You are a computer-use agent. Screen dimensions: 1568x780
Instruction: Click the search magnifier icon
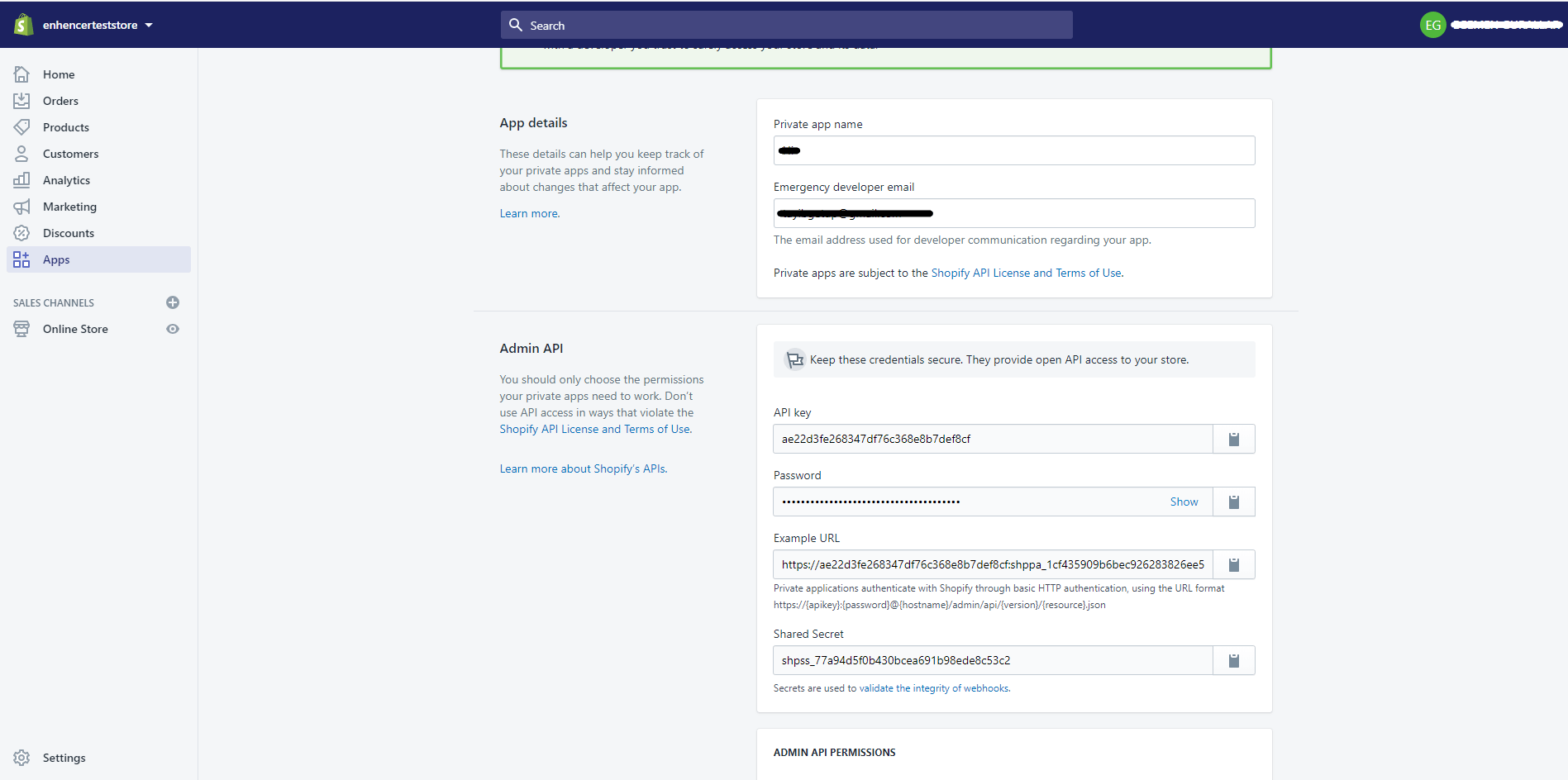[516, 25]
